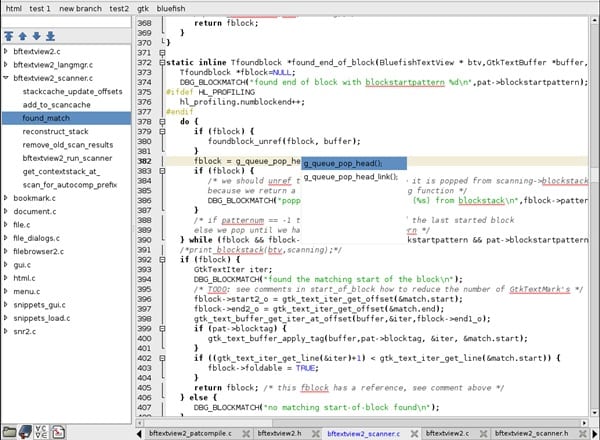Open the bftextview2.h document tab
This screenshot has width=600, height=440.
(279, 433)
